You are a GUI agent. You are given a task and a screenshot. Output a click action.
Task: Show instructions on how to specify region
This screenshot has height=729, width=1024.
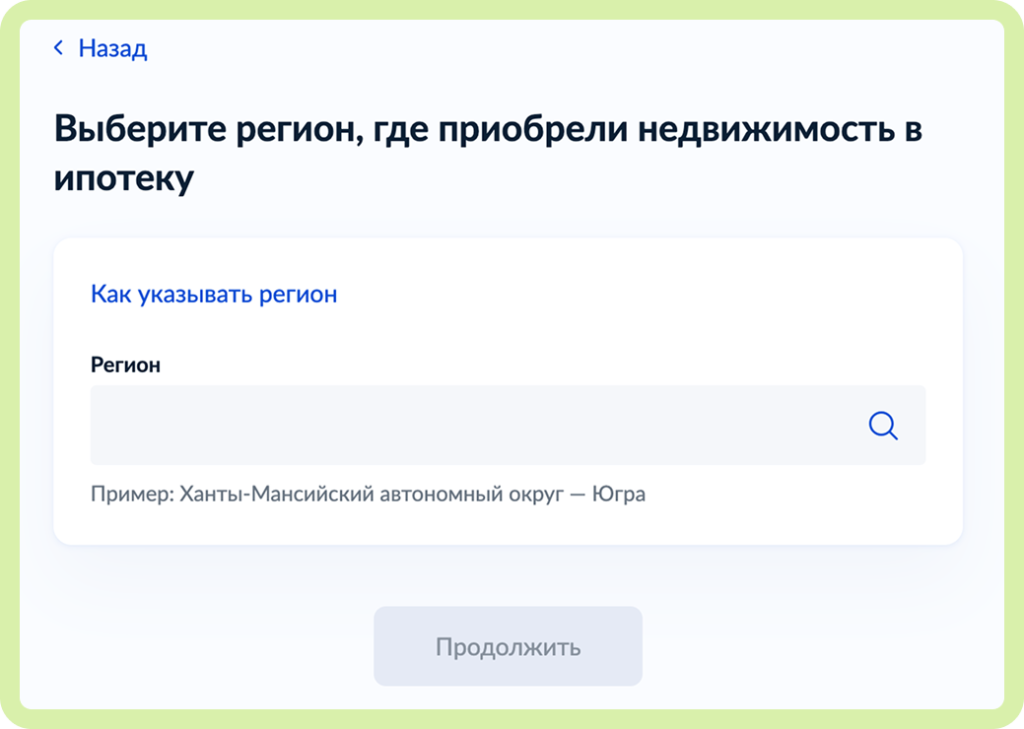(x=214, y=294)
